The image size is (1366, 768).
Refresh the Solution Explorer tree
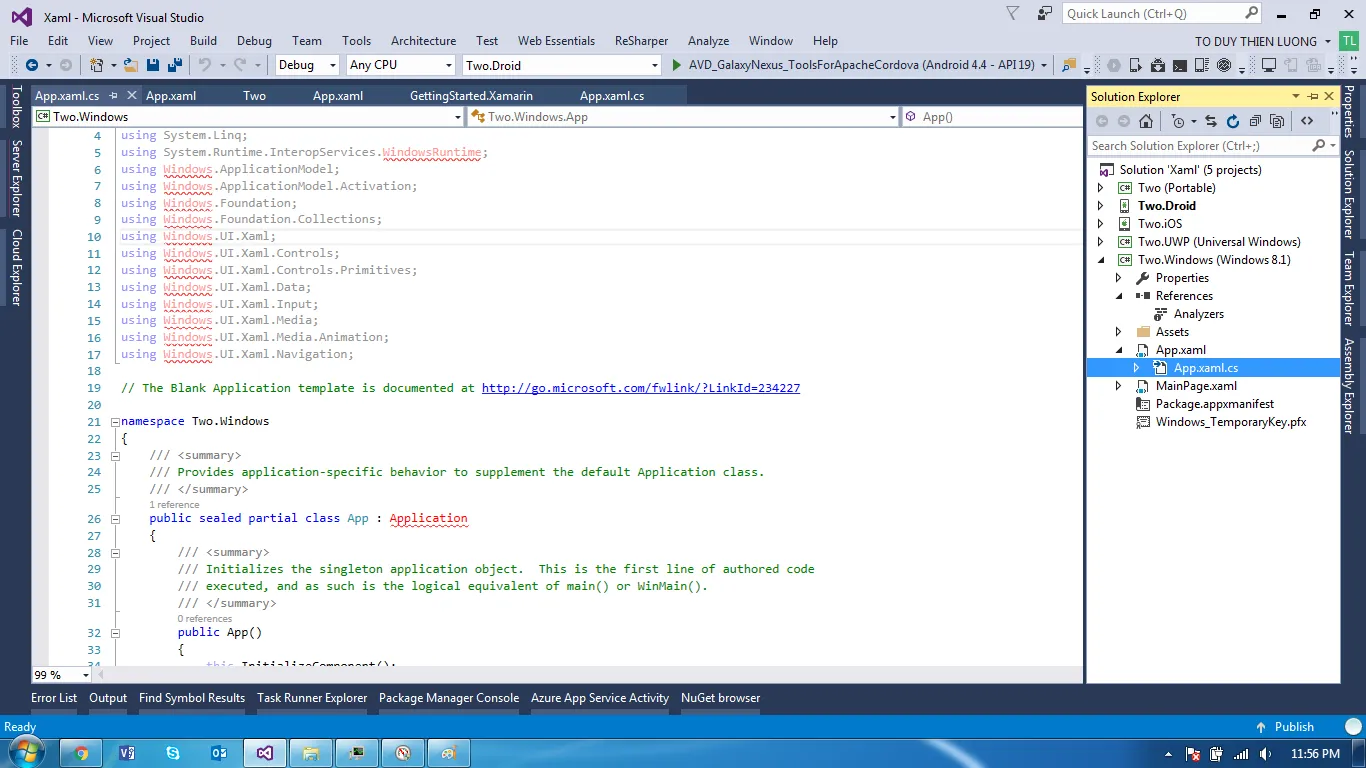1233,121
